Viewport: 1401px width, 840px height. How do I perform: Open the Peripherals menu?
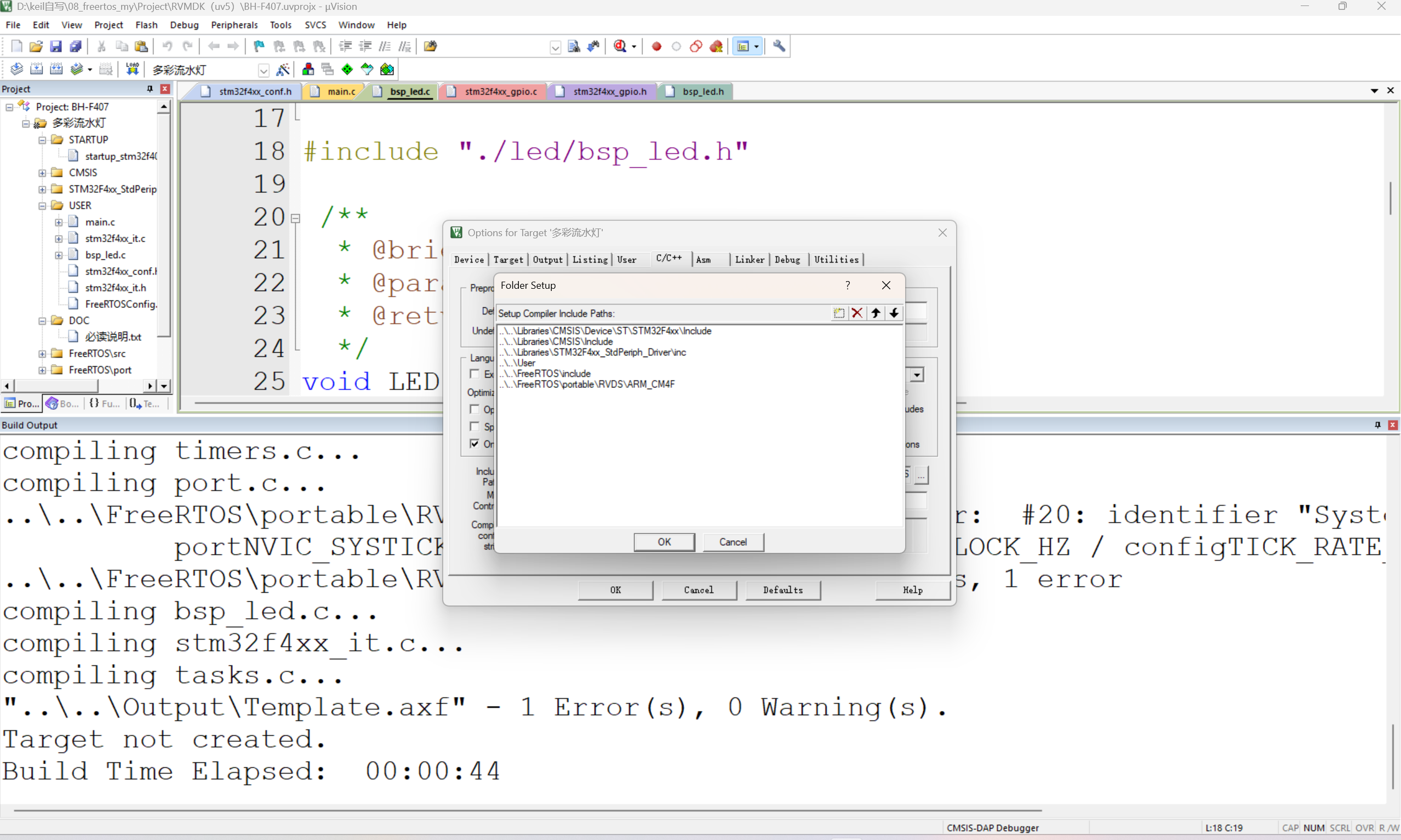[234, 25]
